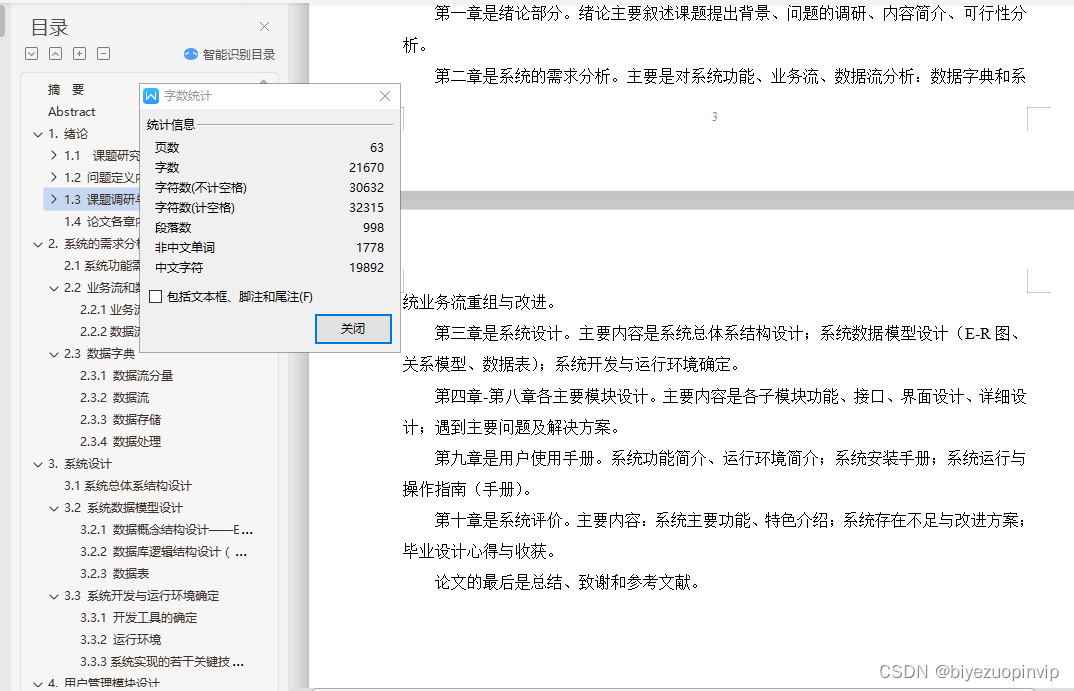
Task: Enable 包括文本框、脚注和尾注 checkbox
Action: [155, 297]
